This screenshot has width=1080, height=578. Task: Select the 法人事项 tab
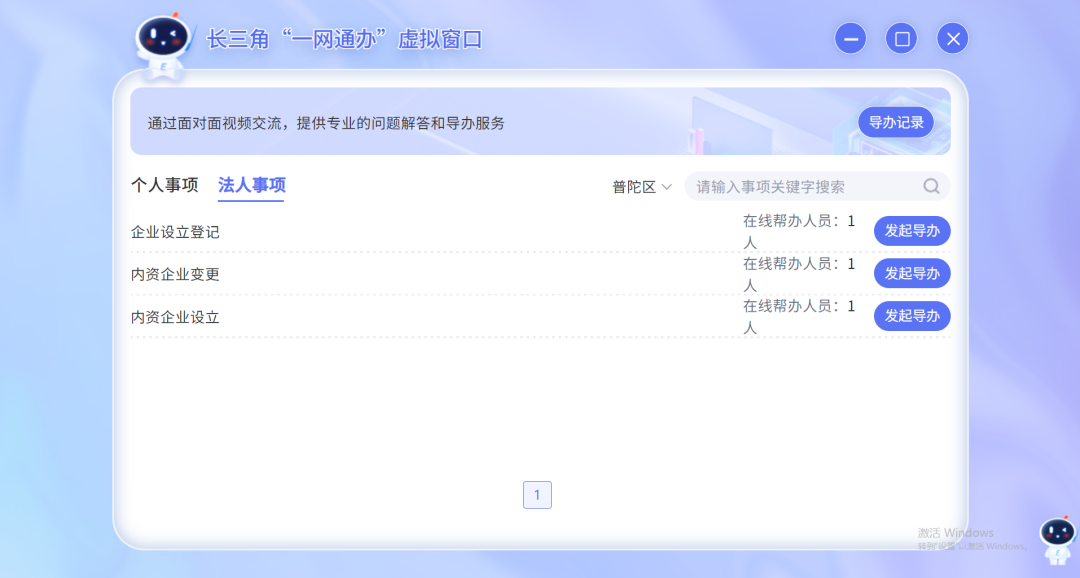[x=252, y=185]
